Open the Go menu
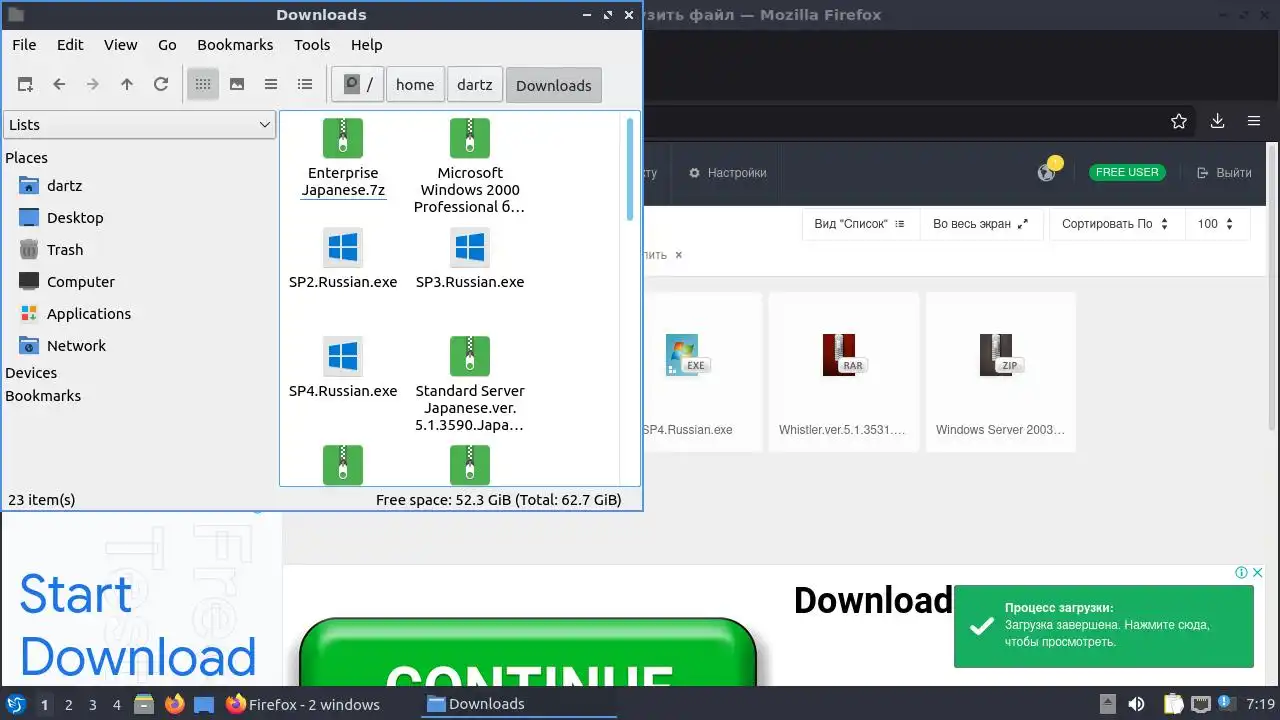The height and width of the screenshot is (720, 1280). [x=167, y=45]
